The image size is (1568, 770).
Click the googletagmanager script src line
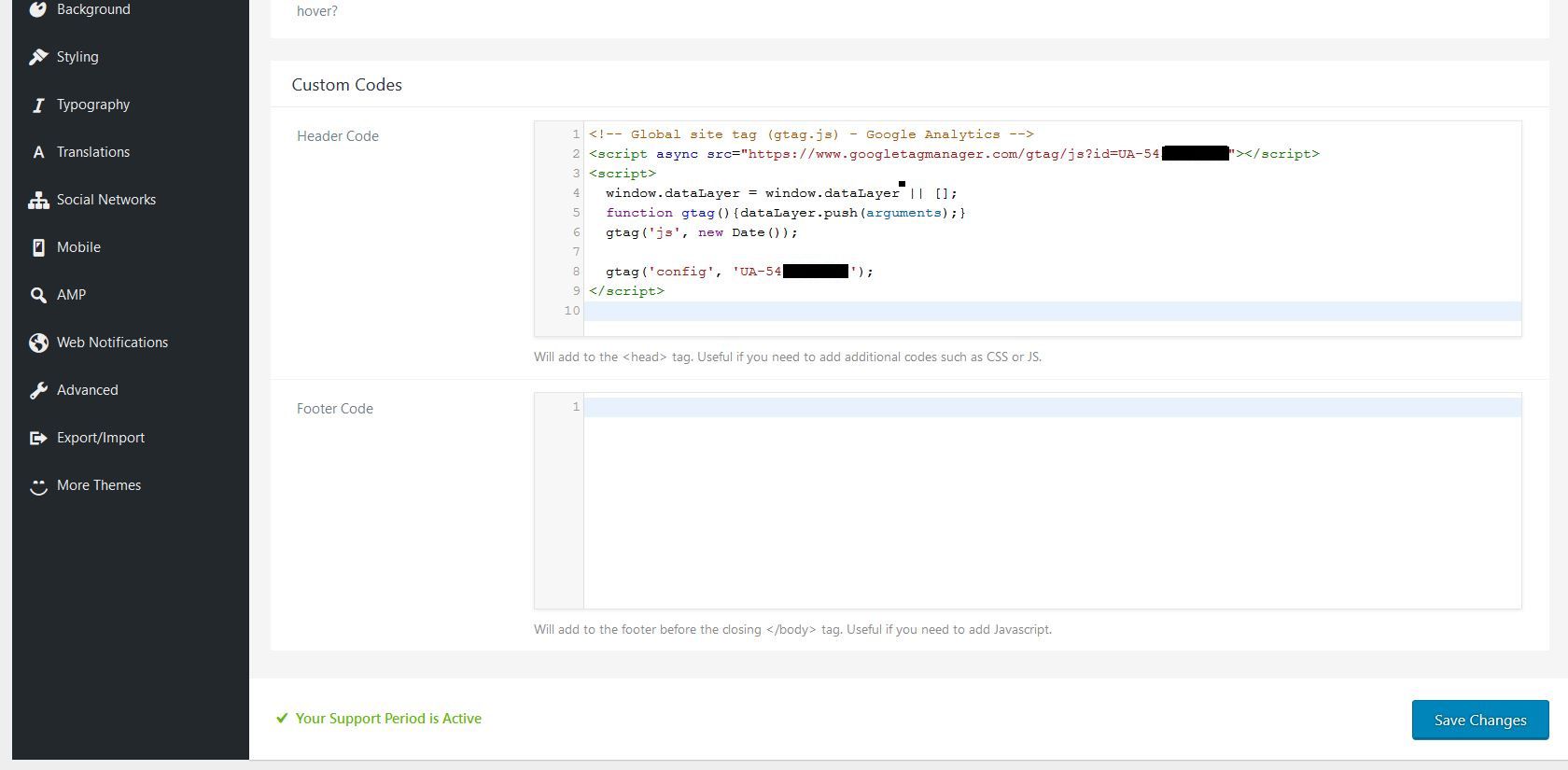954,154
